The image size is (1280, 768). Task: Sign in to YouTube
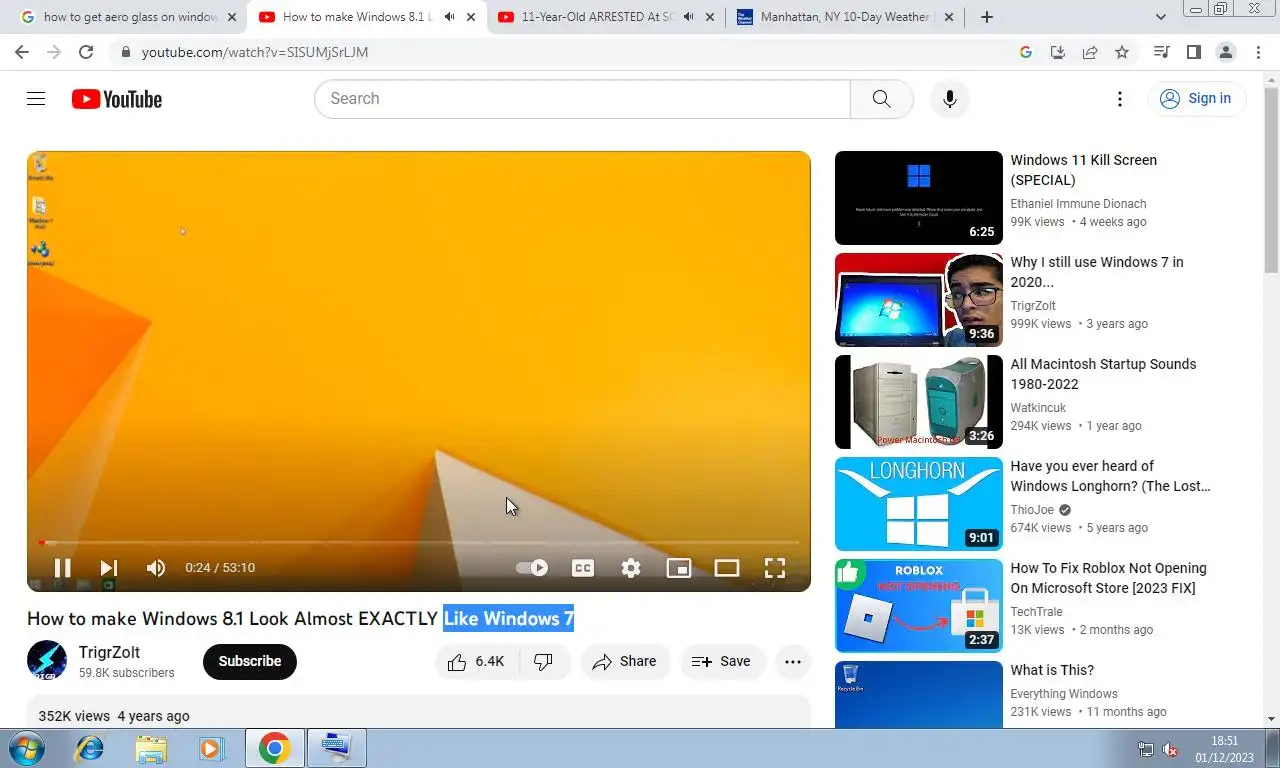click(x=1196, y=99)
